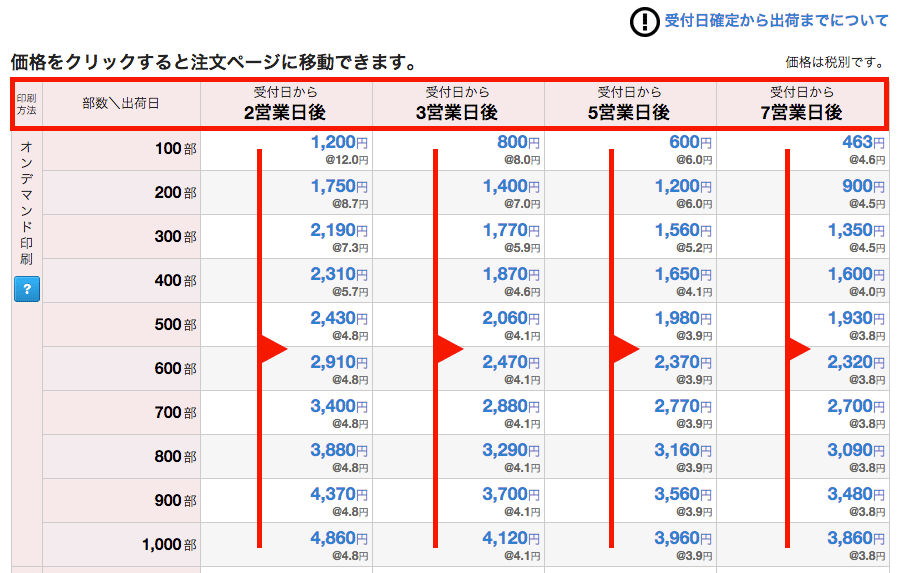900x573 pixels.
Task: Click the 7営業日後 column header
Action: click(802, 103)
